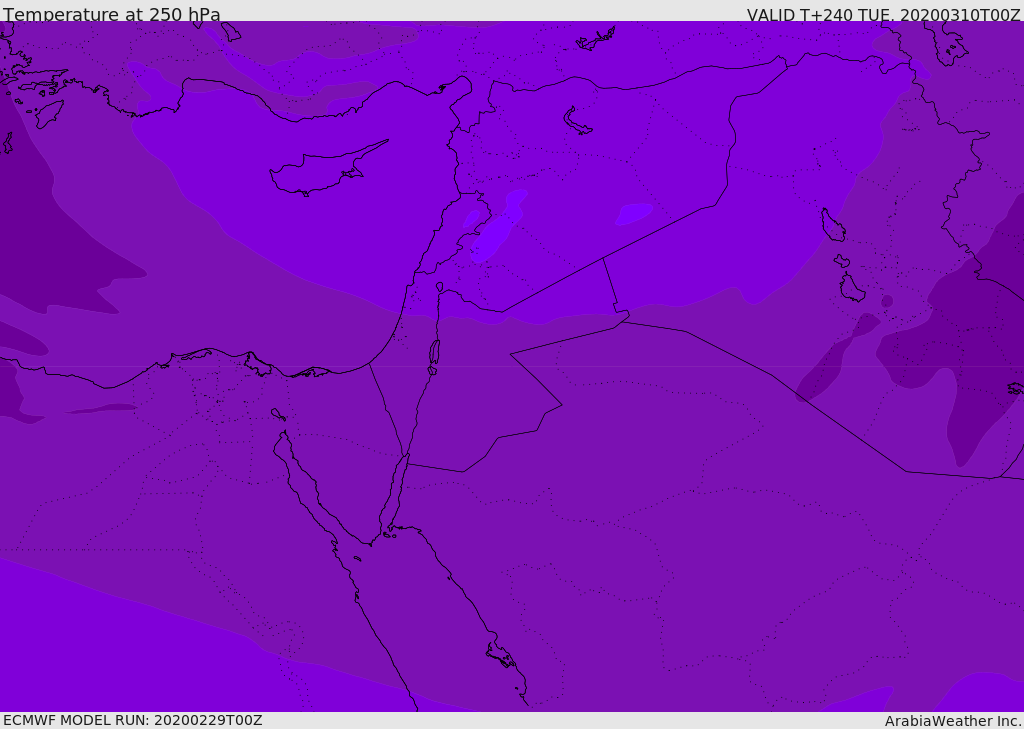Select the 'VALID T+240 TUE. 20200310T00Z' label

click(x=884, y=15)
